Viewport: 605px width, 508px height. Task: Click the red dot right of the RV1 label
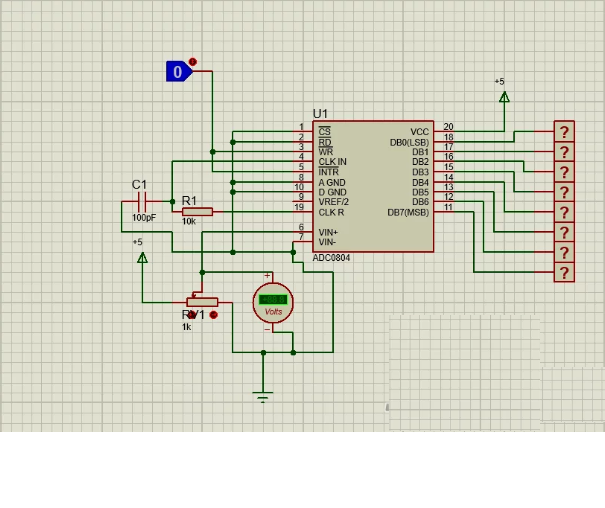(x=213, y=315)
